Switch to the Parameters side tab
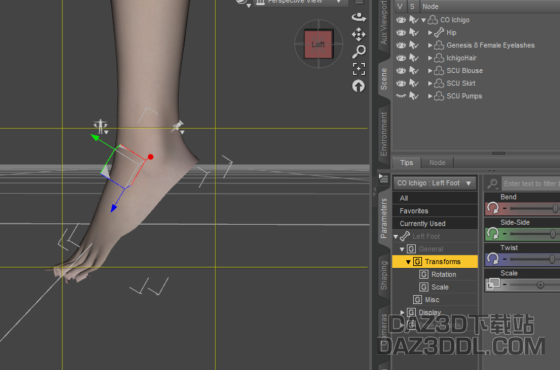Viewport: 560px width, 370px height. click(x=384, y=218)
